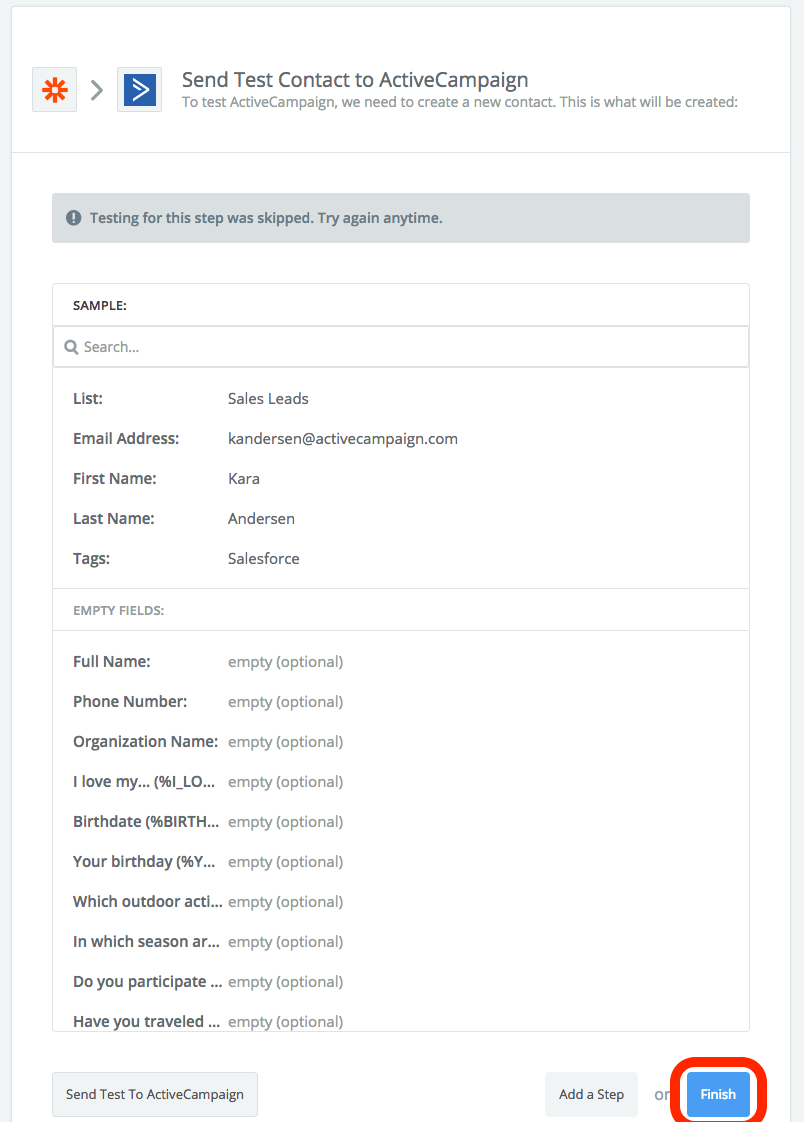Click the chevron arrow between app icons
This screenshot has height=1122, width=804.
tap(97, 90)
